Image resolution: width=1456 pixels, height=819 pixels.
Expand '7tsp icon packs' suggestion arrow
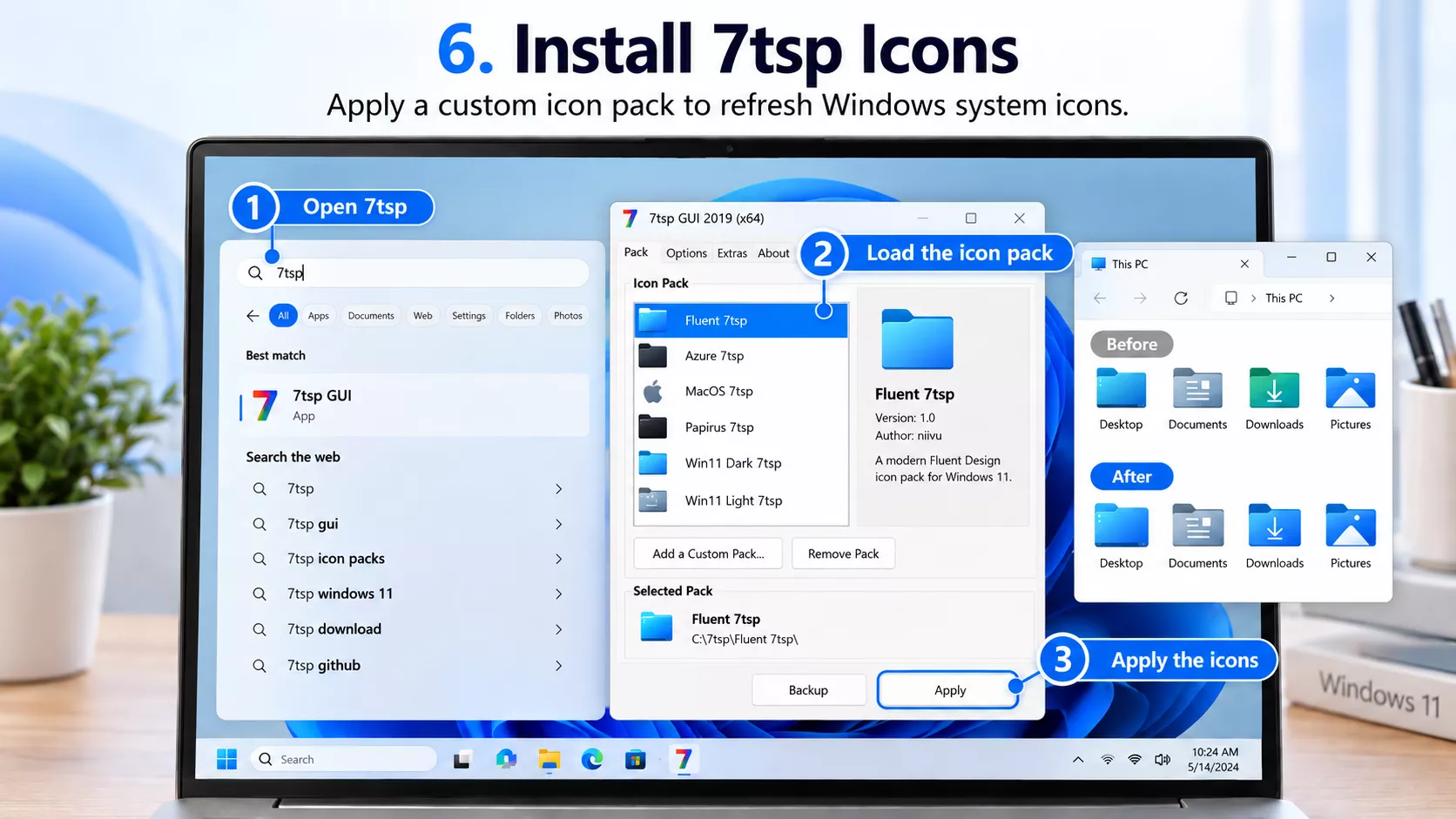[559, 559]
